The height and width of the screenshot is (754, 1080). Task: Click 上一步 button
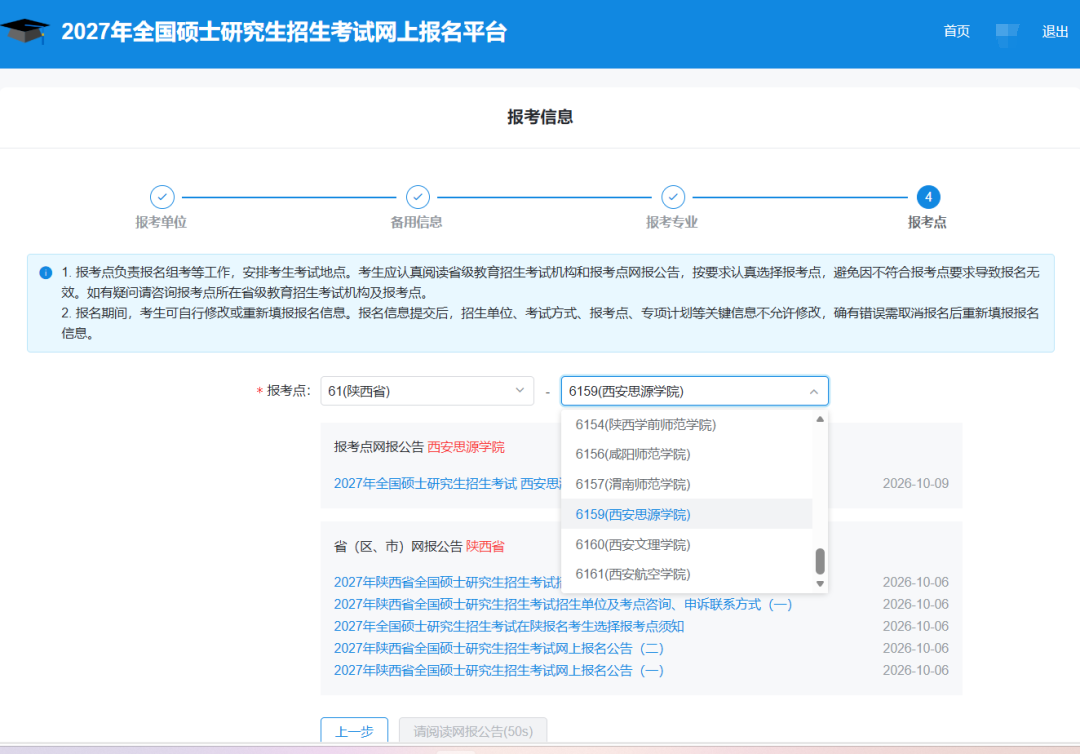click(x=354, y=731)
